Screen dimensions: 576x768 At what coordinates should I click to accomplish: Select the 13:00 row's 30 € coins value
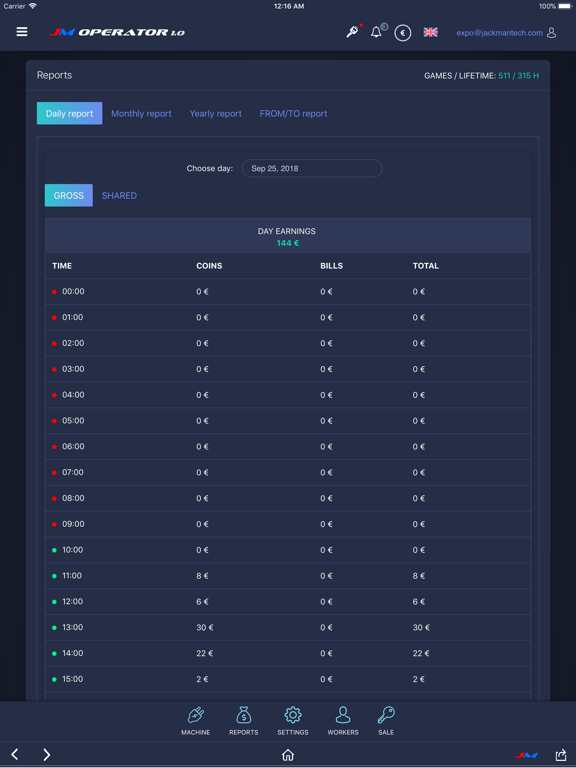click(x=205, y=627)
